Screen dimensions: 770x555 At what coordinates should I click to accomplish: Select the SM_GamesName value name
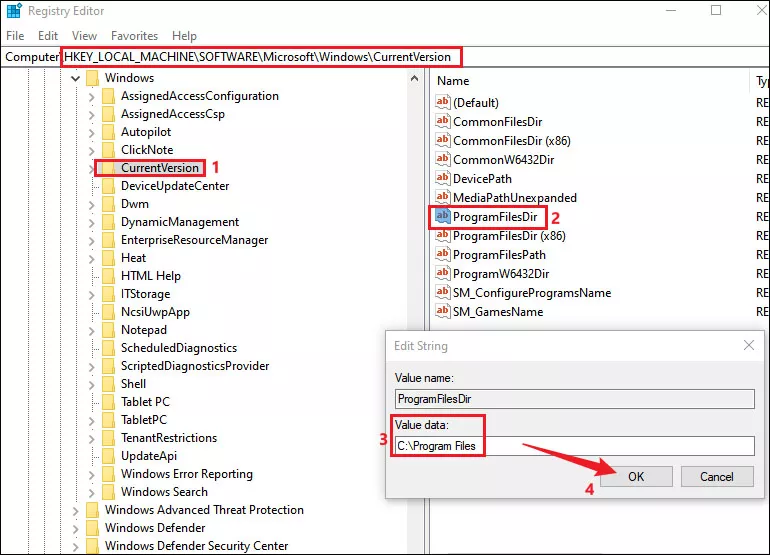498,312
